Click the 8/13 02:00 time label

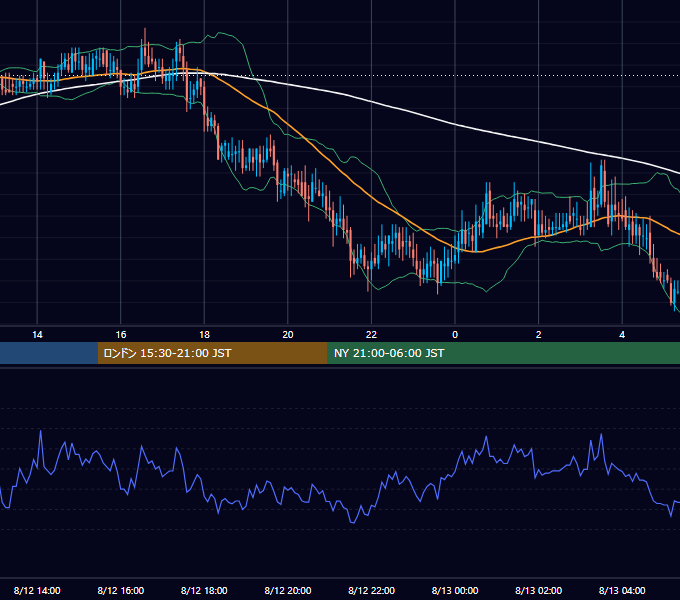click(539, 590)
